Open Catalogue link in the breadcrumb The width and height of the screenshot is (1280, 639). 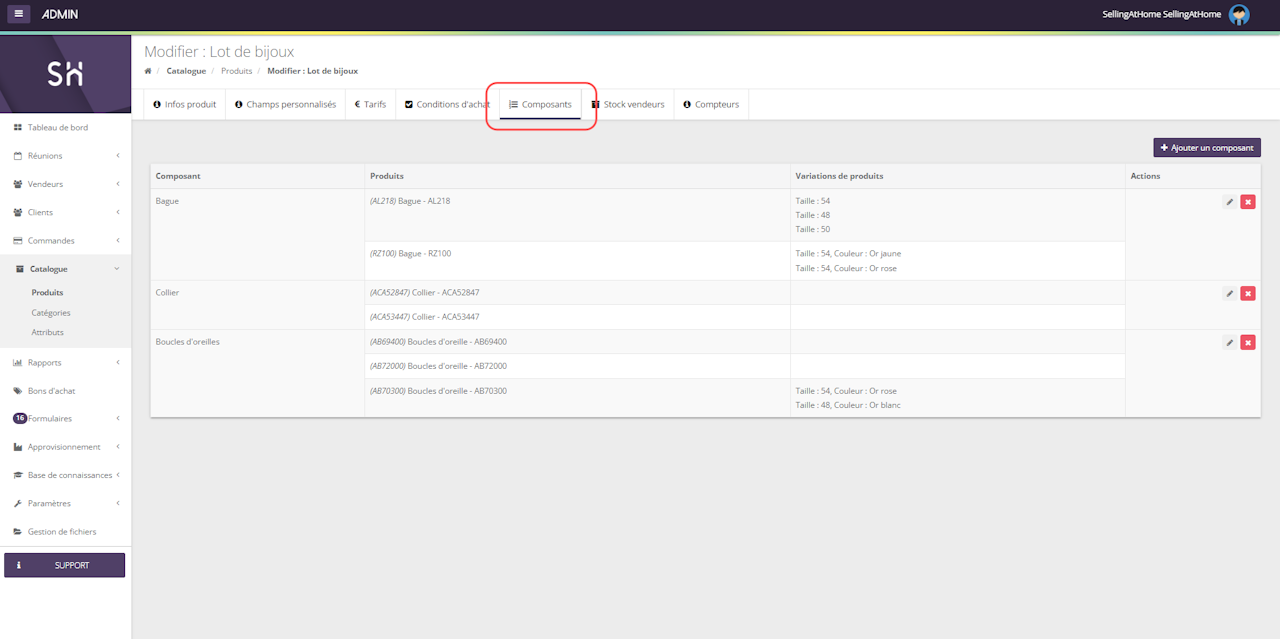pyautogui.click(x=186, y=71)
